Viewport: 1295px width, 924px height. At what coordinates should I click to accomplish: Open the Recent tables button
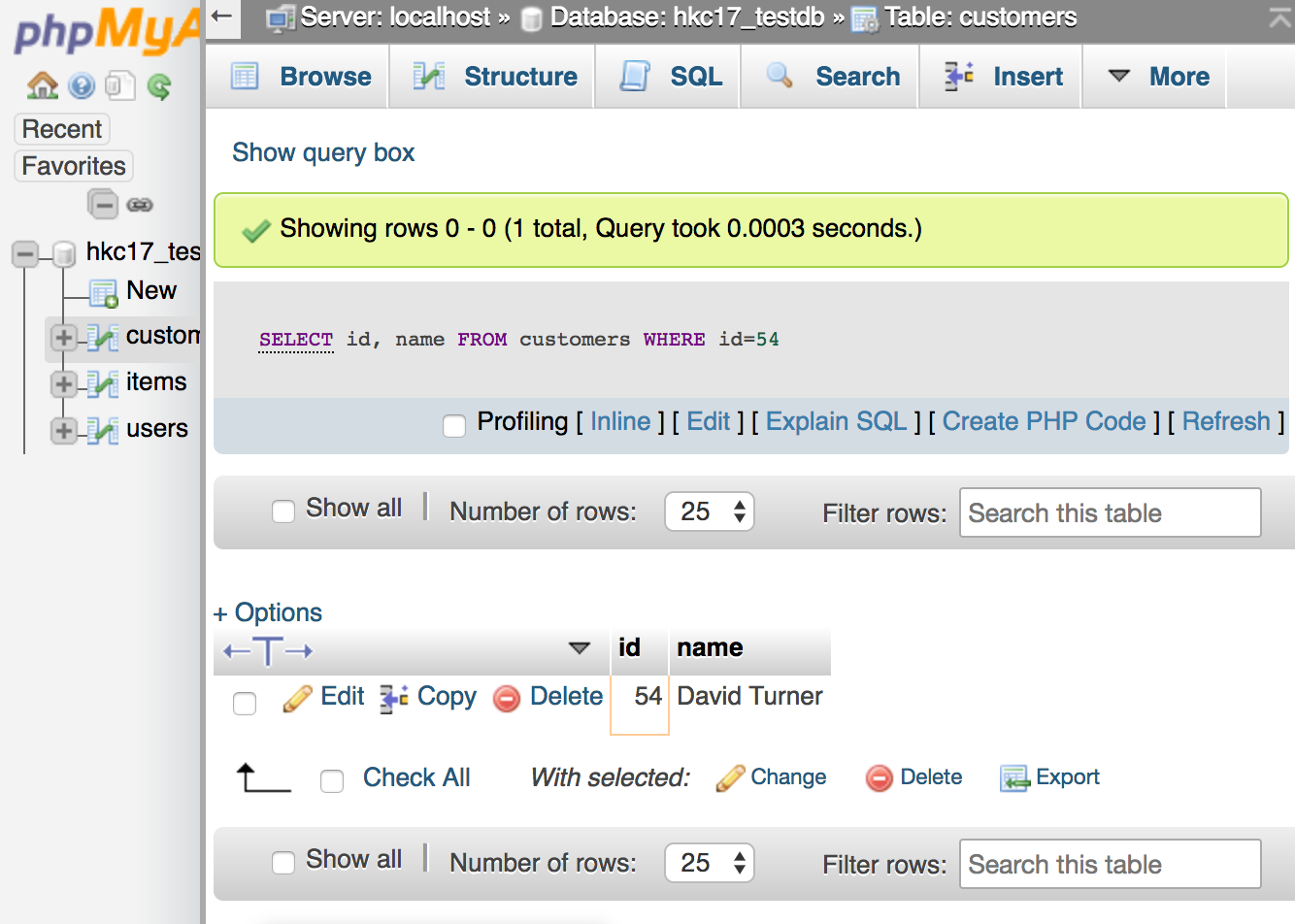pos(62,129)
